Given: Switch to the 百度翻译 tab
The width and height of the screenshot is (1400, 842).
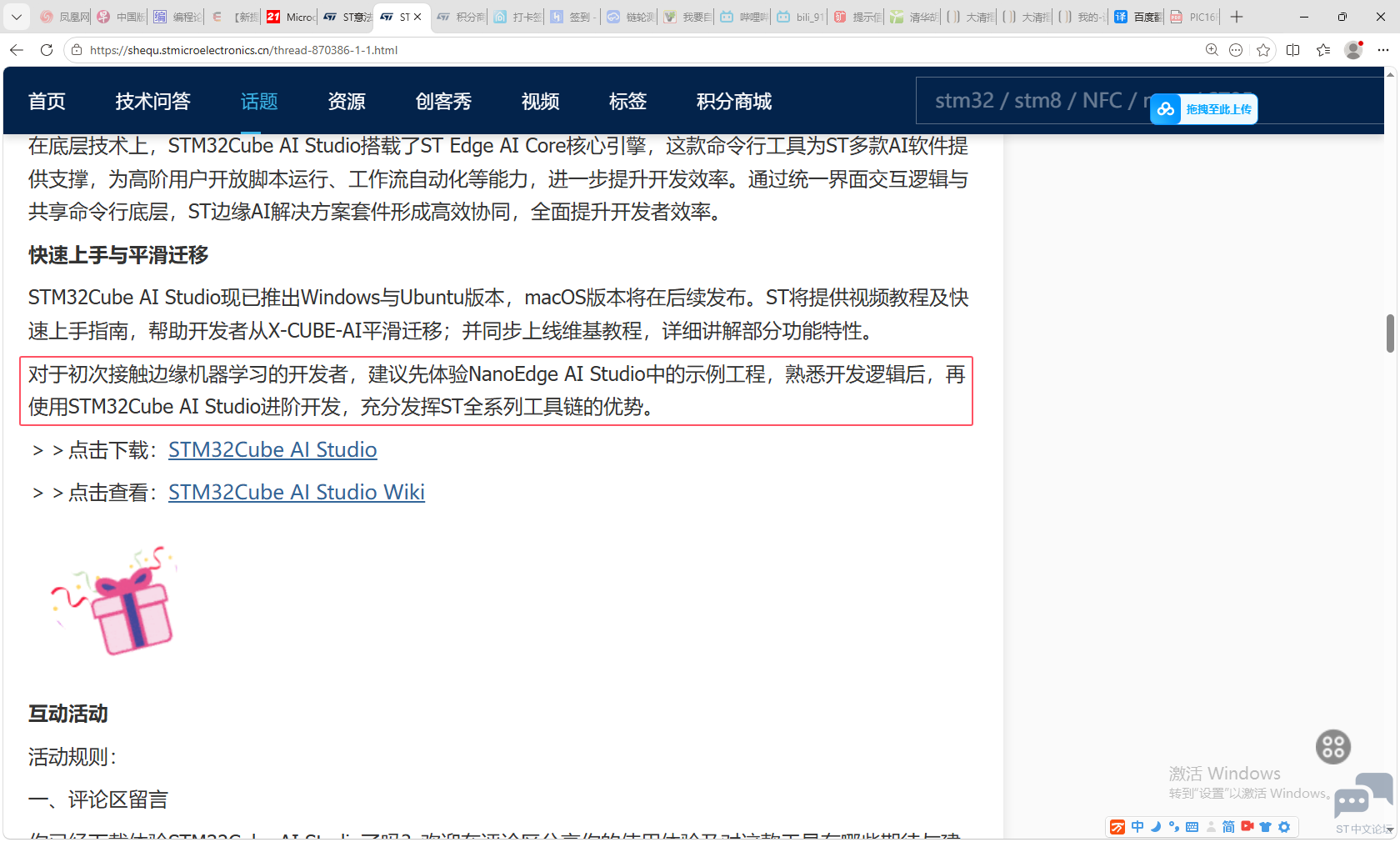Looking at the screenshot, I should (x=1138, y=17).
